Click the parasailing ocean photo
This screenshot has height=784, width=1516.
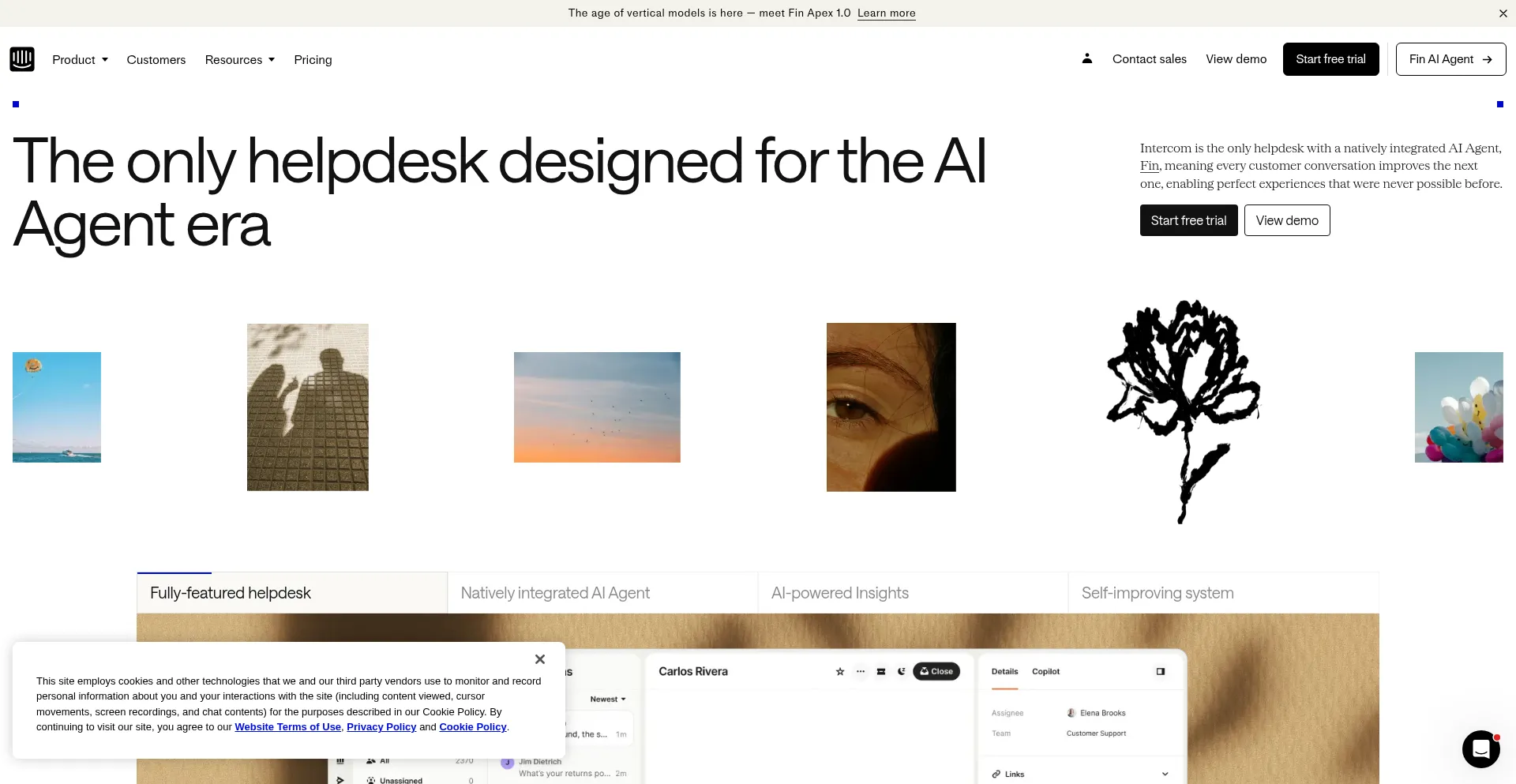57,407
